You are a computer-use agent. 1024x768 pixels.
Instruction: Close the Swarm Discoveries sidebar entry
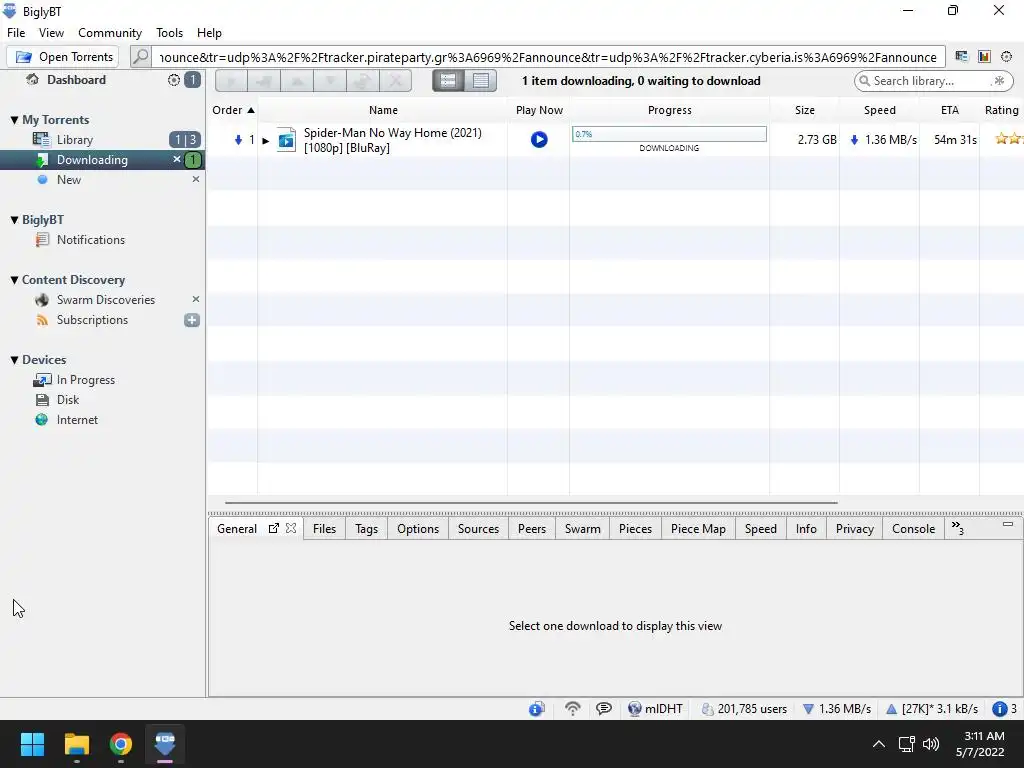[x=195, y=299]
